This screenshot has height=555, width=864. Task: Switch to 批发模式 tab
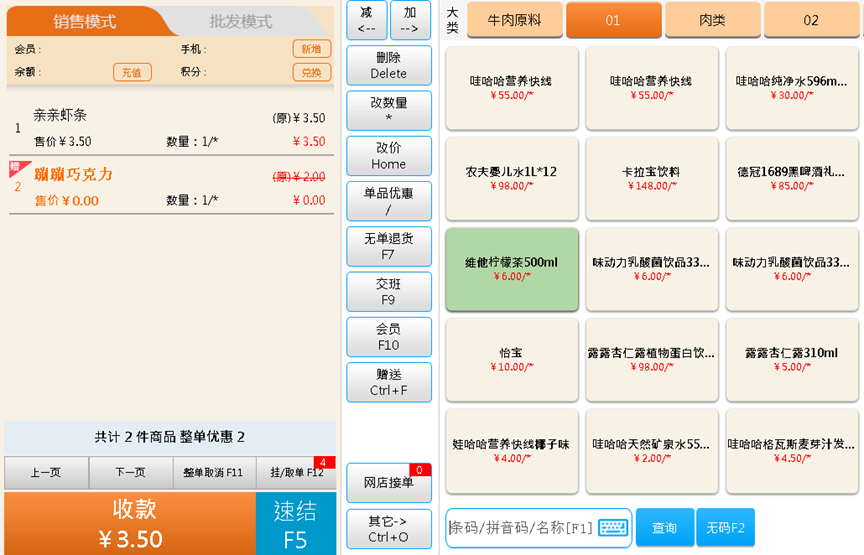point(241,21)
